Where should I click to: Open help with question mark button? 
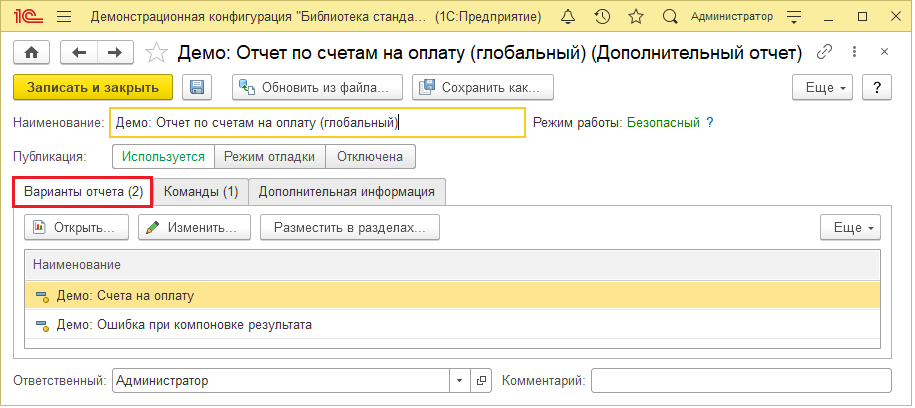pos(876,88)
